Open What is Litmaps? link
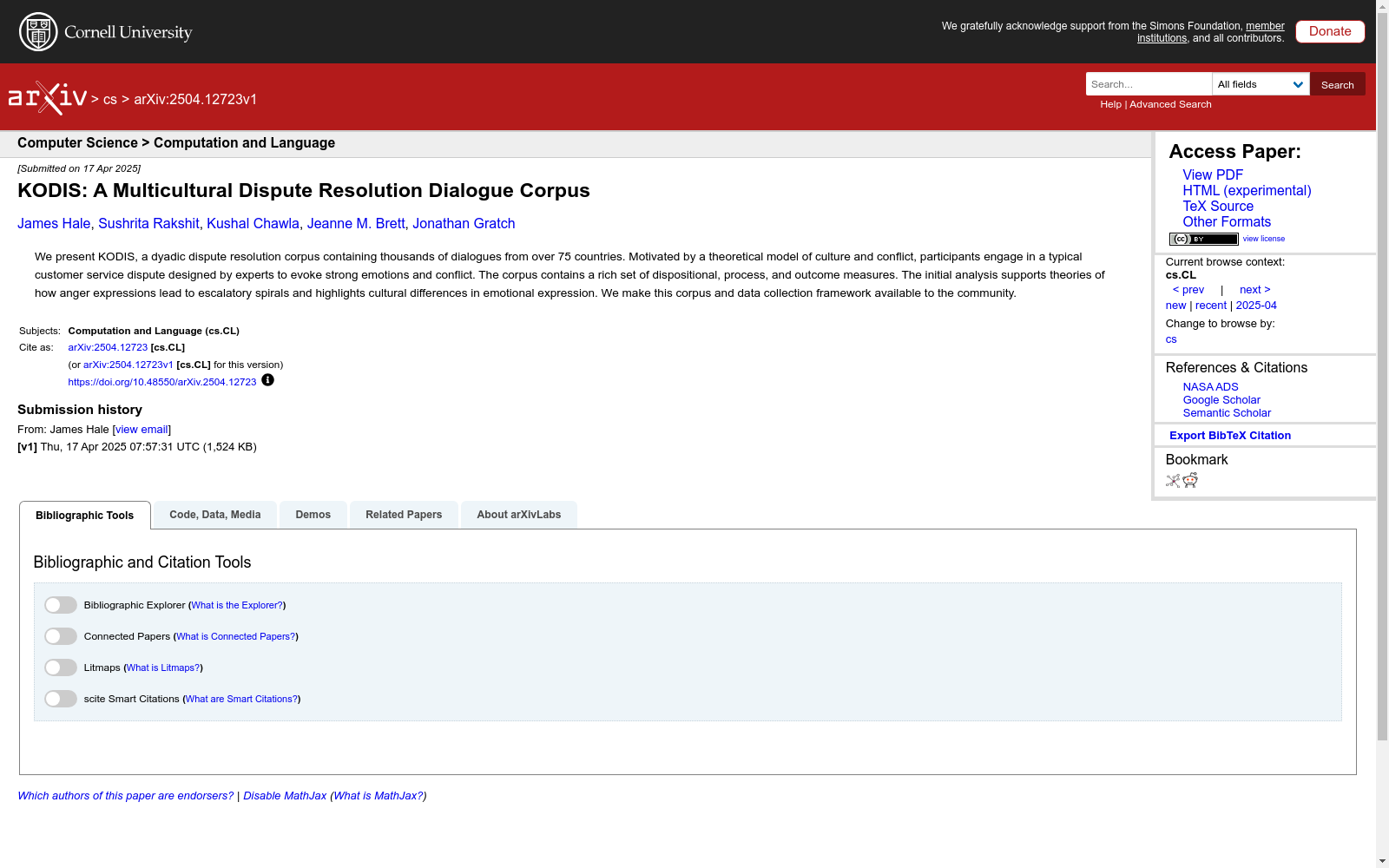Screen dimensions: 1389x868 click(x=163, y=667)
